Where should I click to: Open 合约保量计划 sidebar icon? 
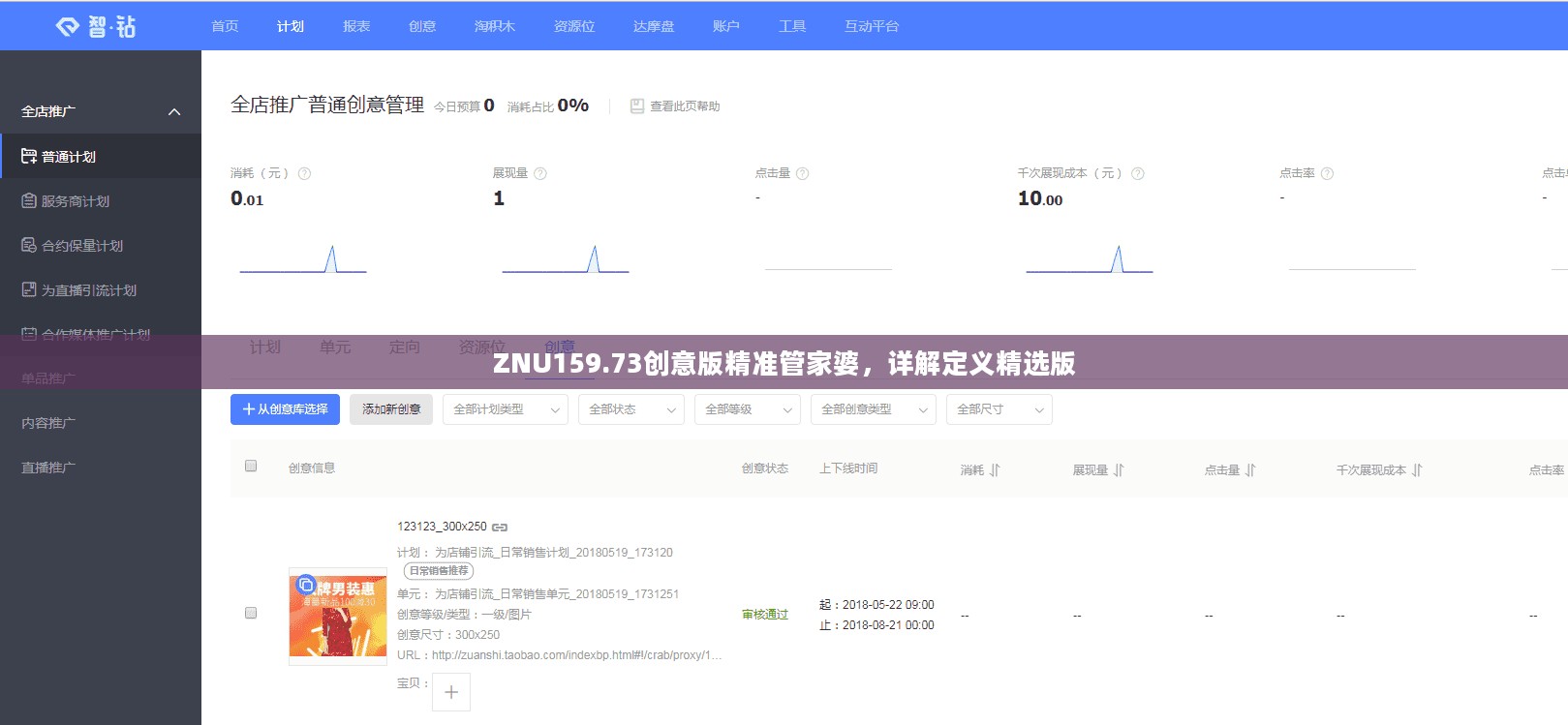[29, 245]
